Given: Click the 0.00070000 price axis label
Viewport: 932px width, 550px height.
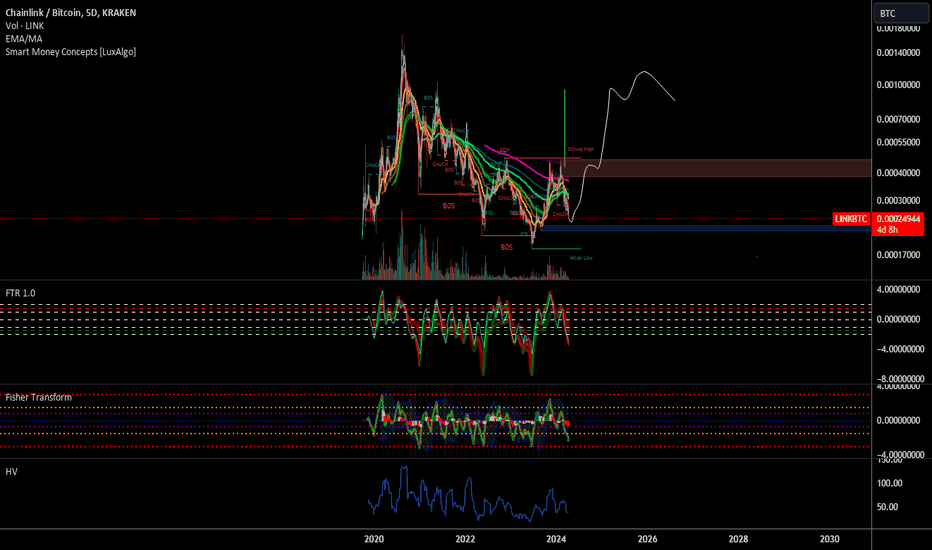Looking at the screenshot, I should tap(898, 120).
